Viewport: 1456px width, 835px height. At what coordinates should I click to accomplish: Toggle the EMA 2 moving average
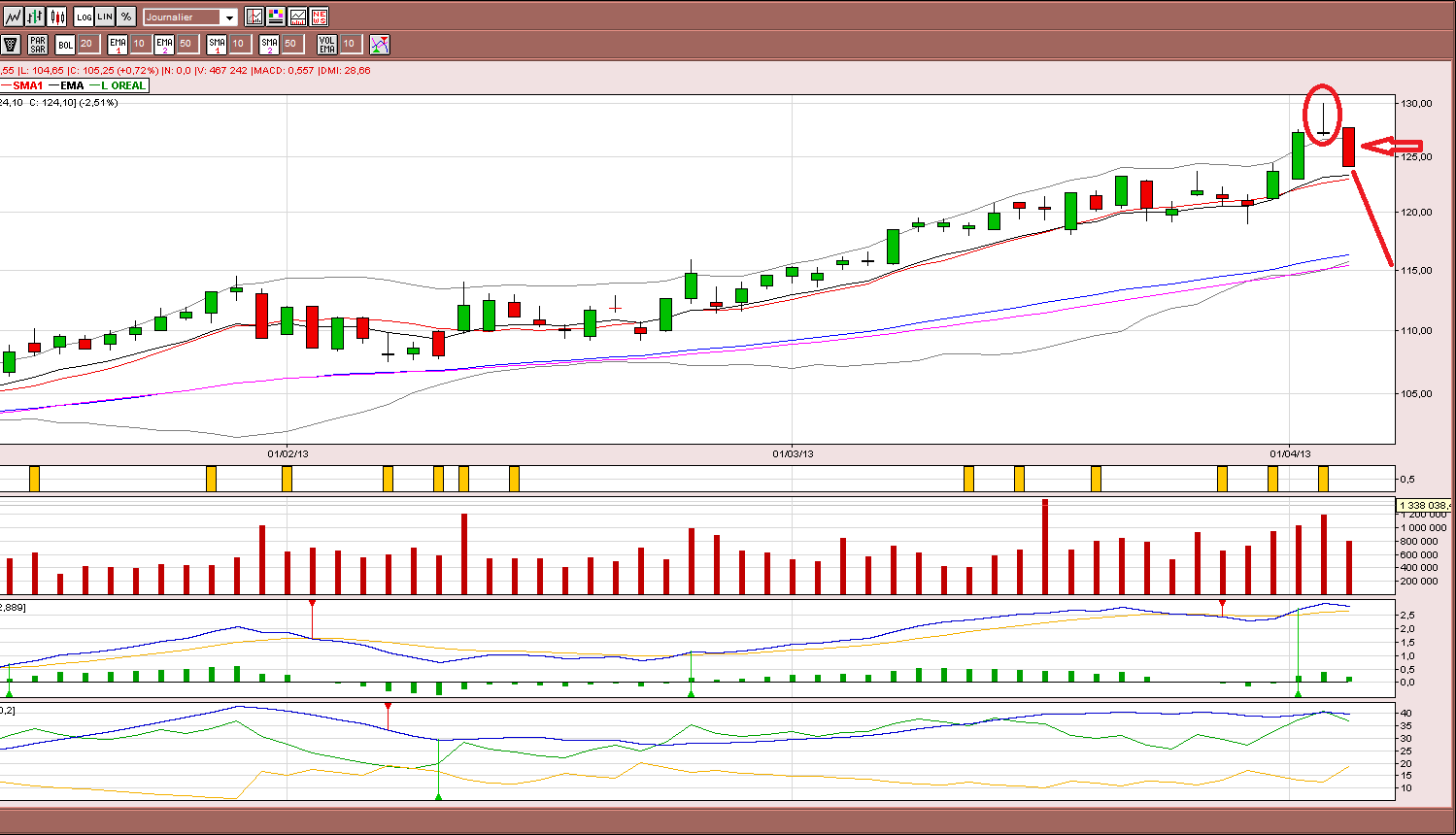coord(164,45)
